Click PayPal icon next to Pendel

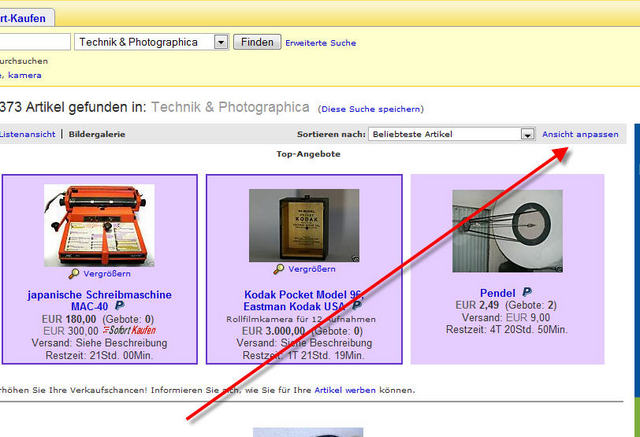coord(527,292)
